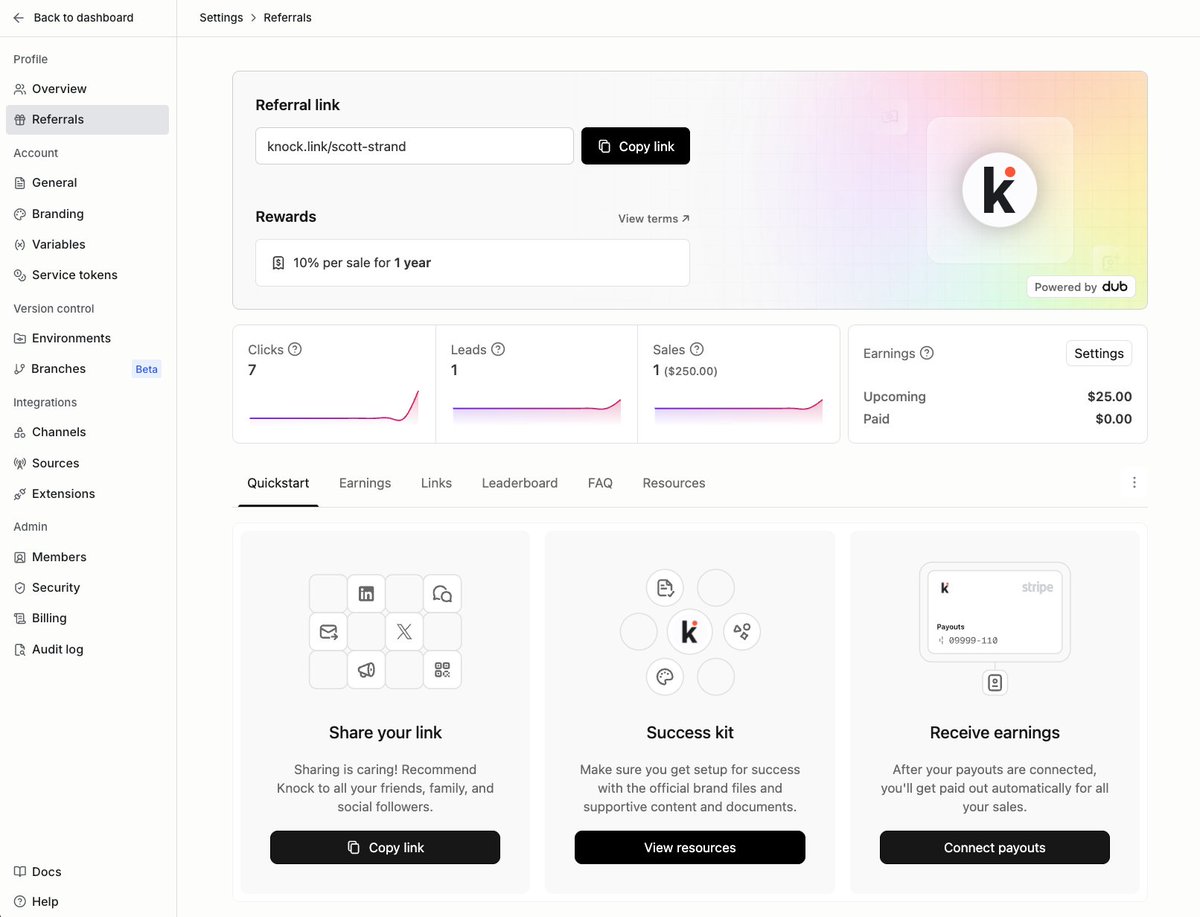Click the palette icon in Success kit graphic
The width and height of the screenshot is (1200, 917).
click(x=665, y=677)
